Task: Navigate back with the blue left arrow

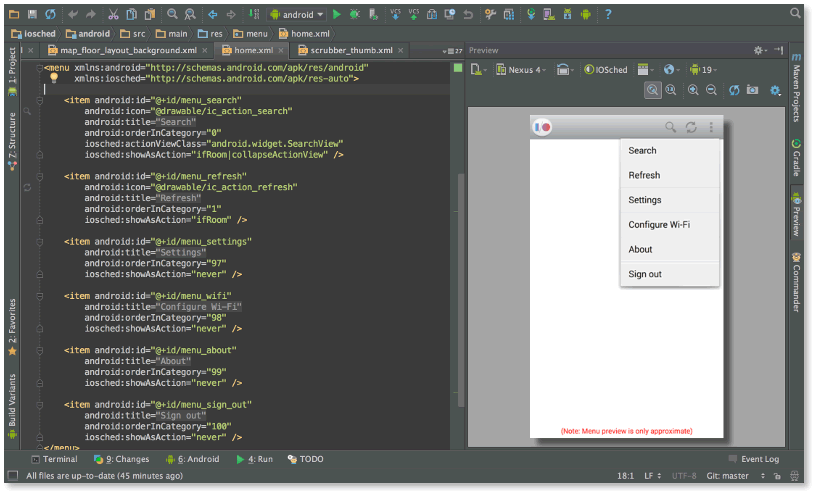Action: (x=213, y=15)
